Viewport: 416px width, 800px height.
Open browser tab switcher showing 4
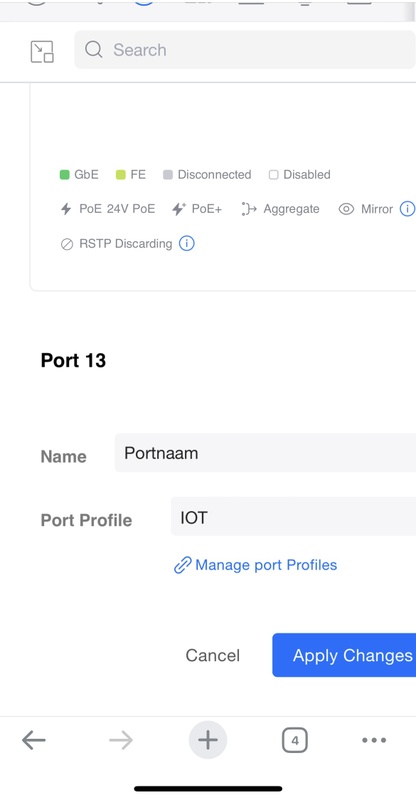coord(295,740)
